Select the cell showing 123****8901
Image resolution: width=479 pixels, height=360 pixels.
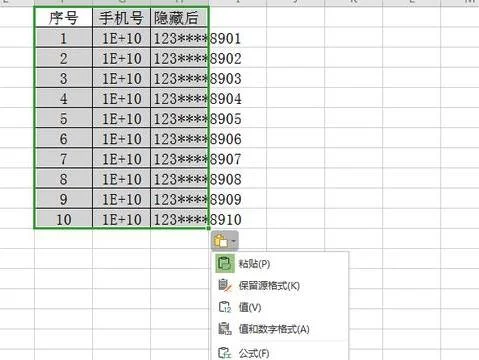180,38
